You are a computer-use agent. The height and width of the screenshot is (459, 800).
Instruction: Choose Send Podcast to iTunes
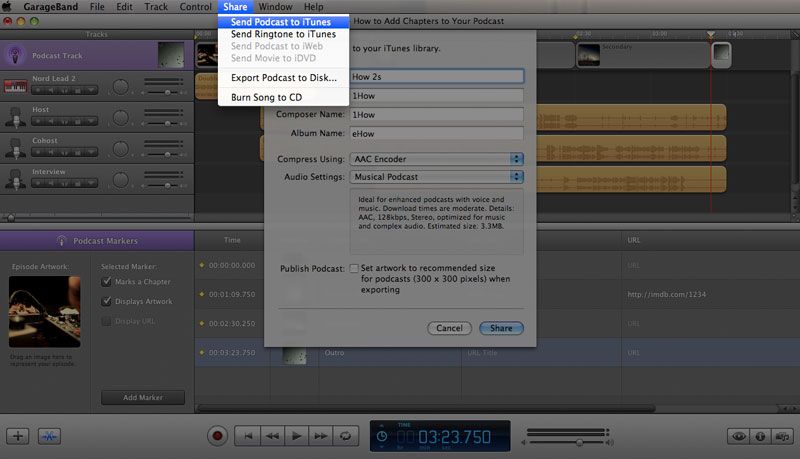tap(283, 22)
